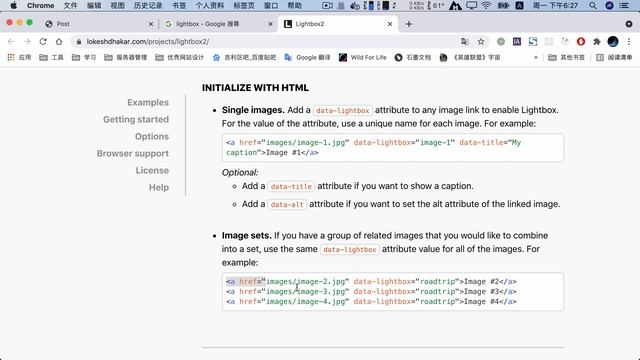Jump to the Examples section
This screenshot has height=360, width=640.
(x=148, y=102)
